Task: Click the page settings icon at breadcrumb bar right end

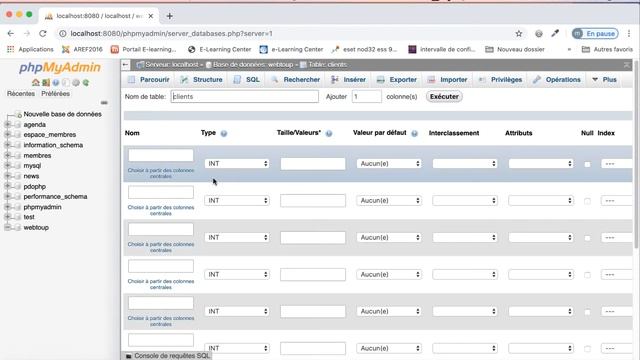Action: pos(627,65)
